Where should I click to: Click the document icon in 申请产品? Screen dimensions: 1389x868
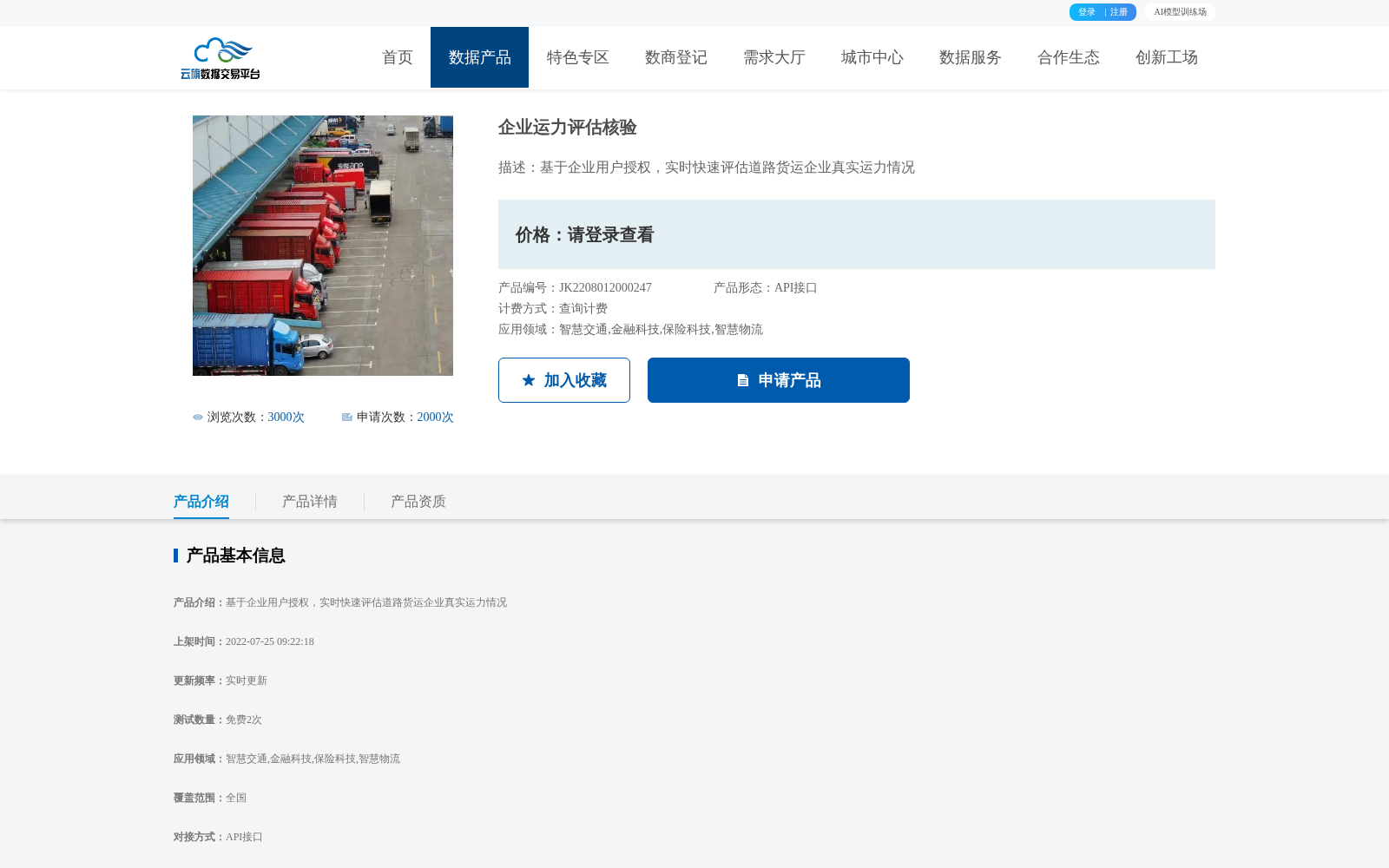point(743,380)
